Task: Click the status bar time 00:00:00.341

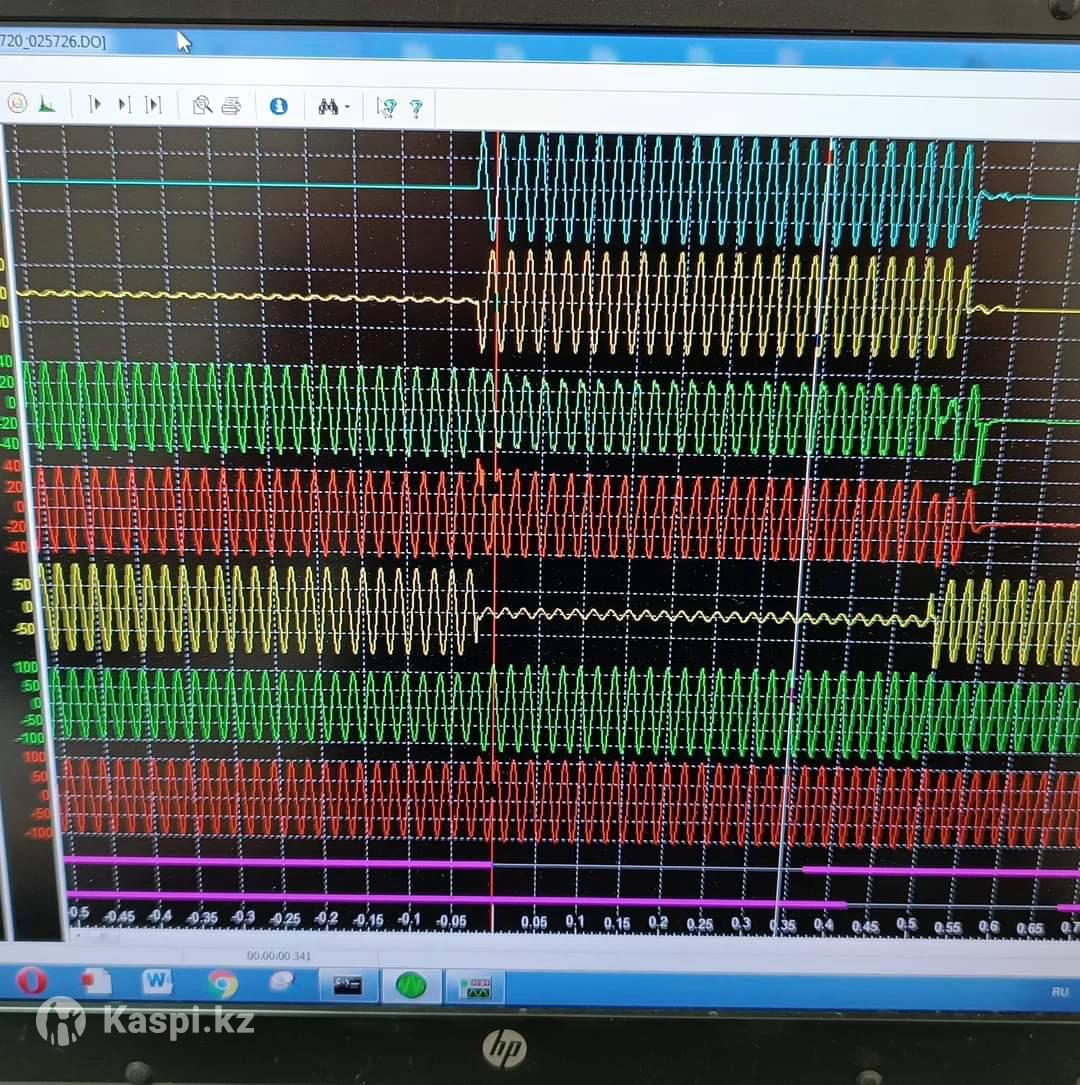Action: 279,956
